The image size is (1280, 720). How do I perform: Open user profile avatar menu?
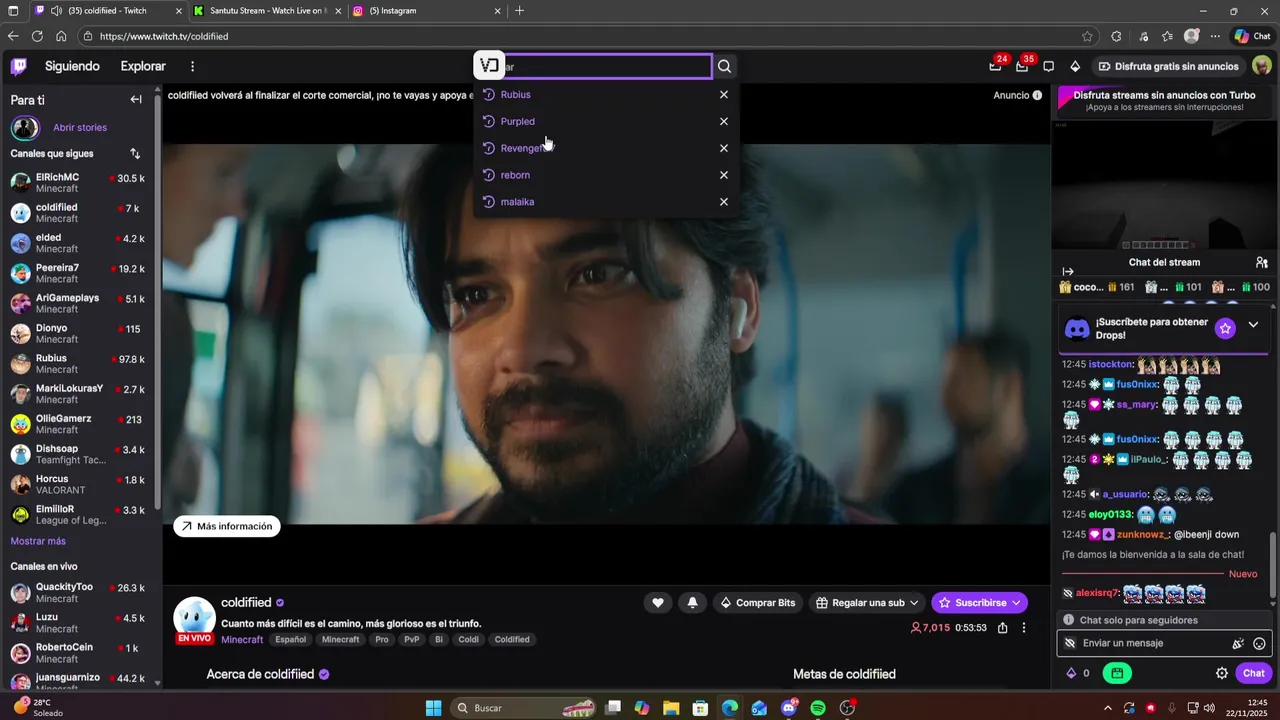[1261, 66]
